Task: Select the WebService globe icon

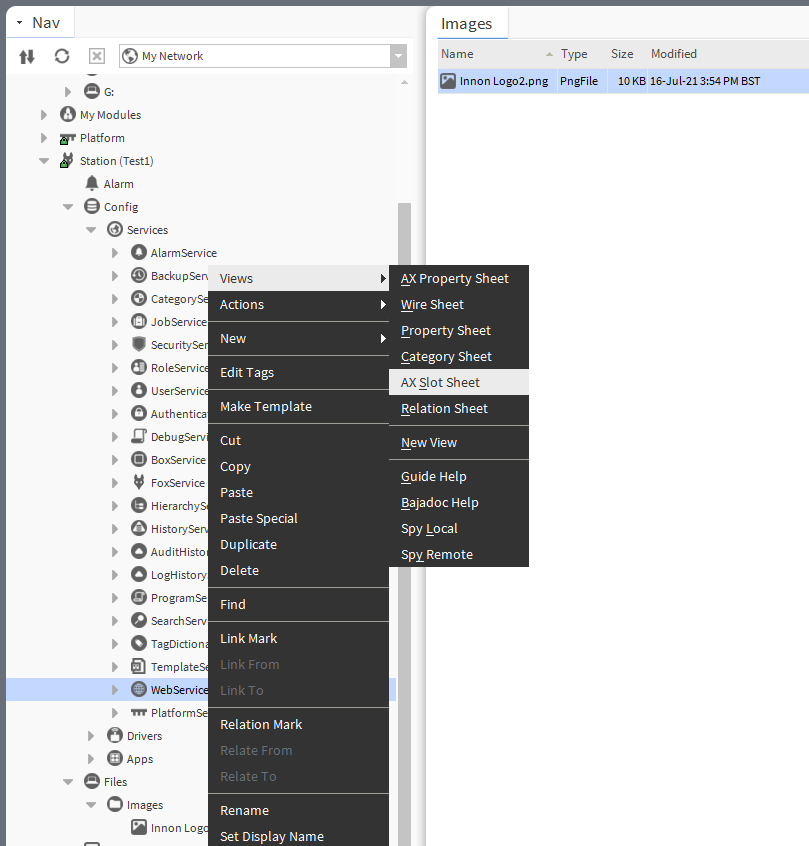Action: click(139, 690)
